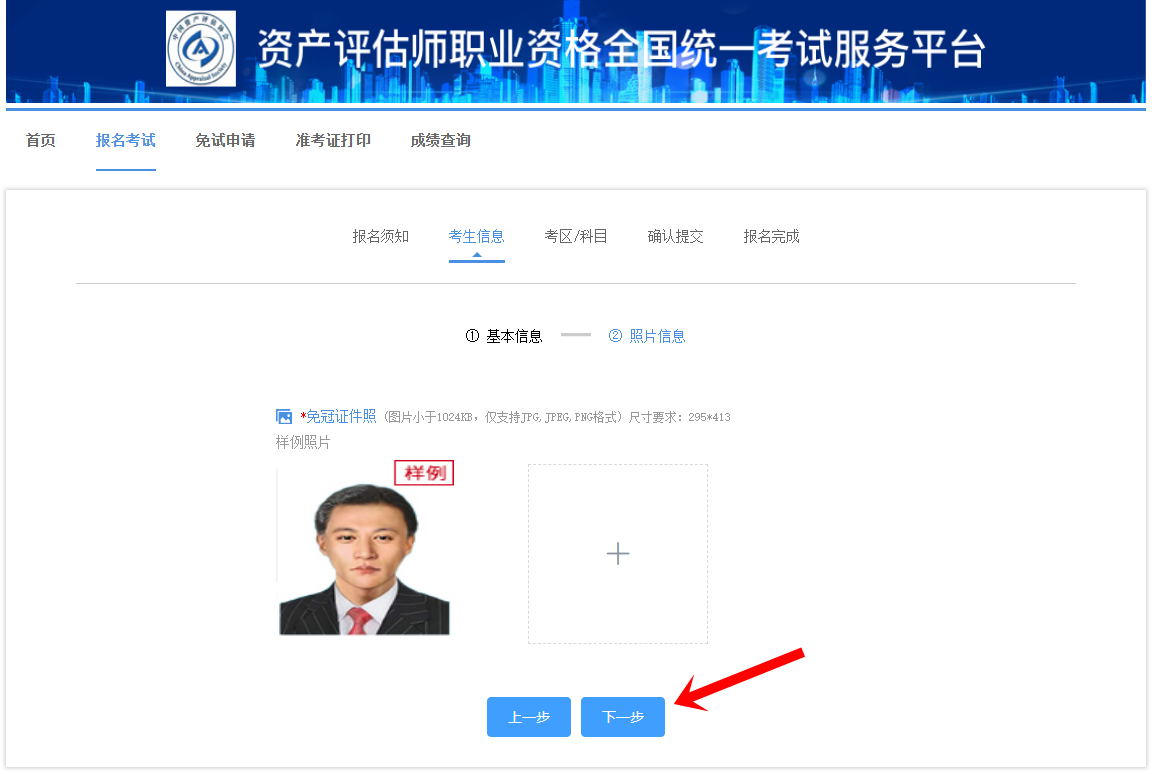Open the 考生信息 step tab

coord(477,236)
